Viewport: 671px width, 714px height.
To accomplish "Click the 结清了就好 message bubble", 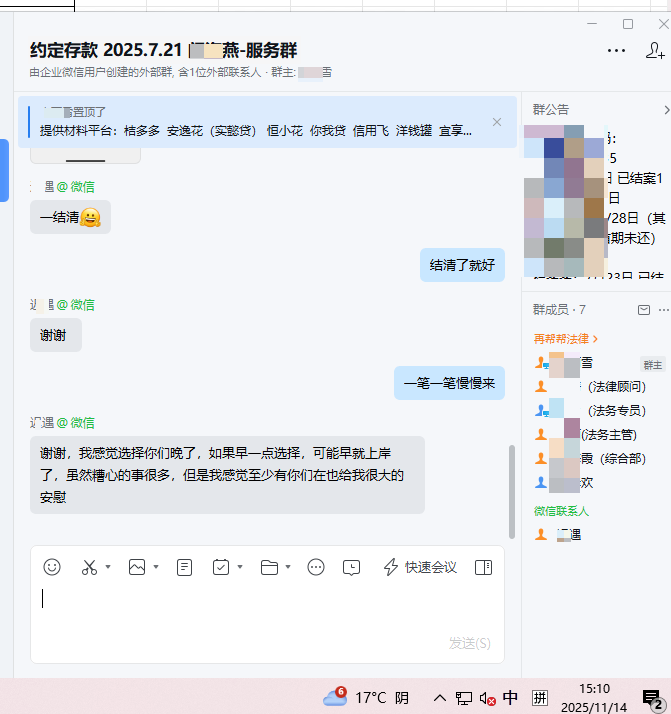I will (x=462, y=265).
